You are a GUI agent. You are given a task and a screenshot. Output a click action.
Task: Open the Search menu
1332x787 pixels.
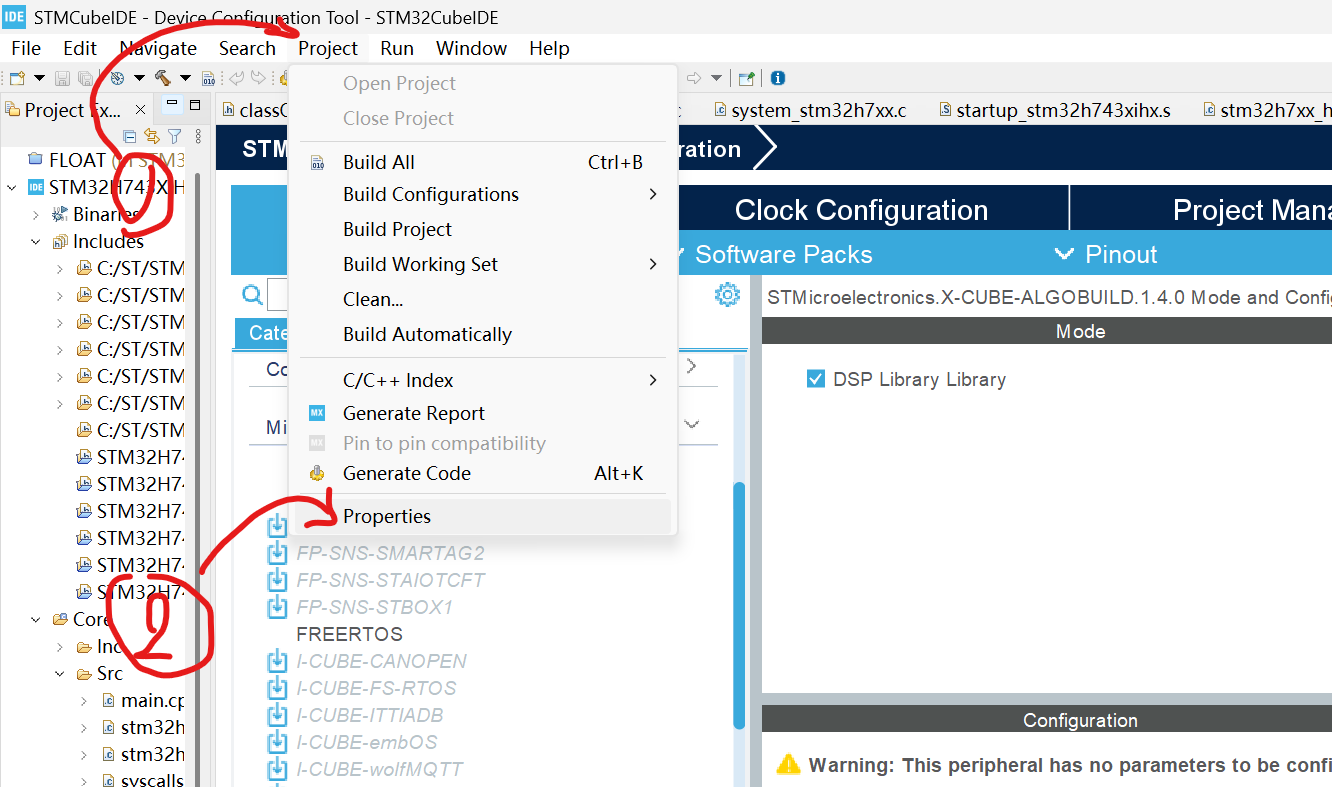[247, 48]
